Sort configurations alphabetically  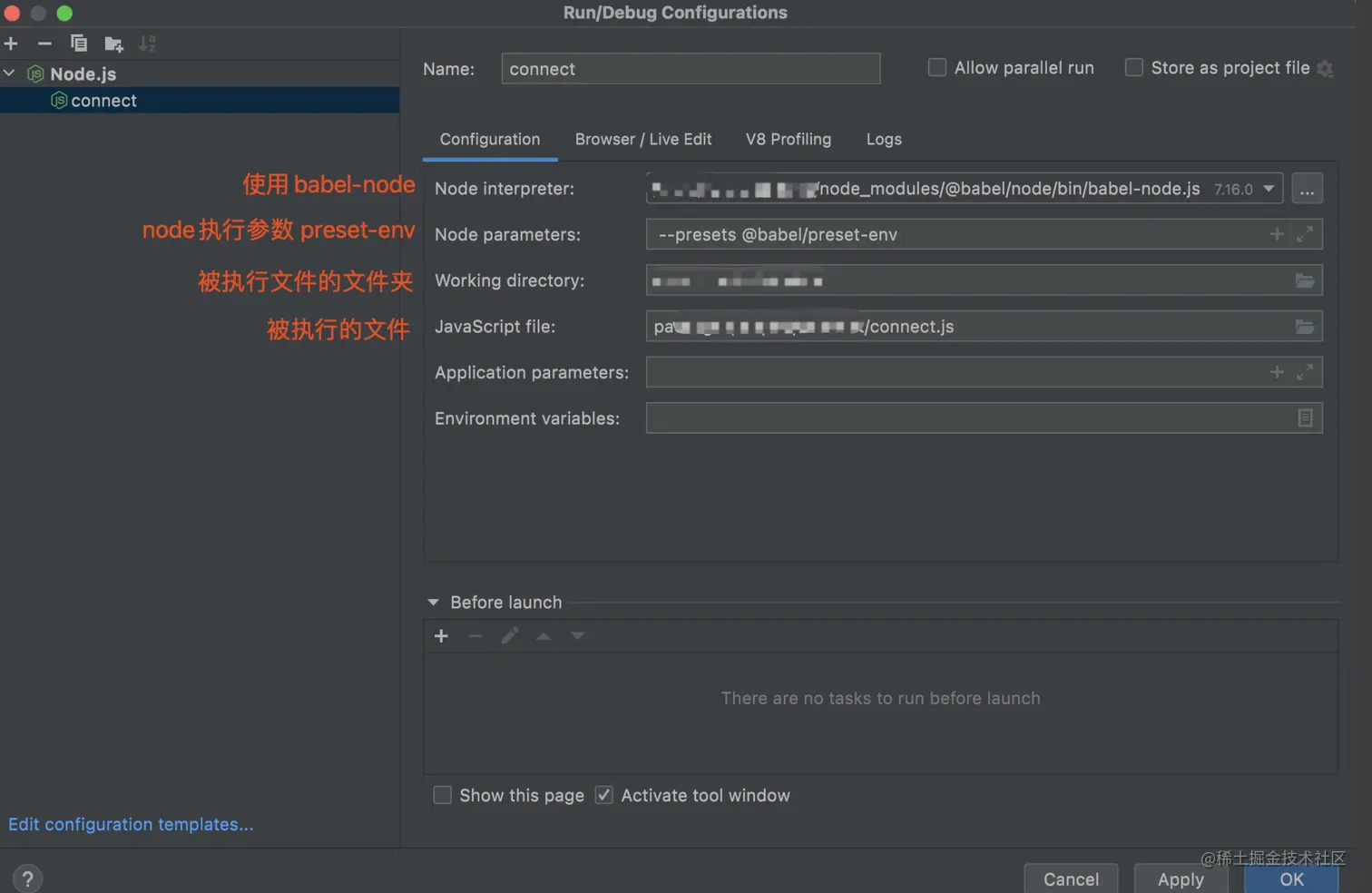tap(148, 44)
